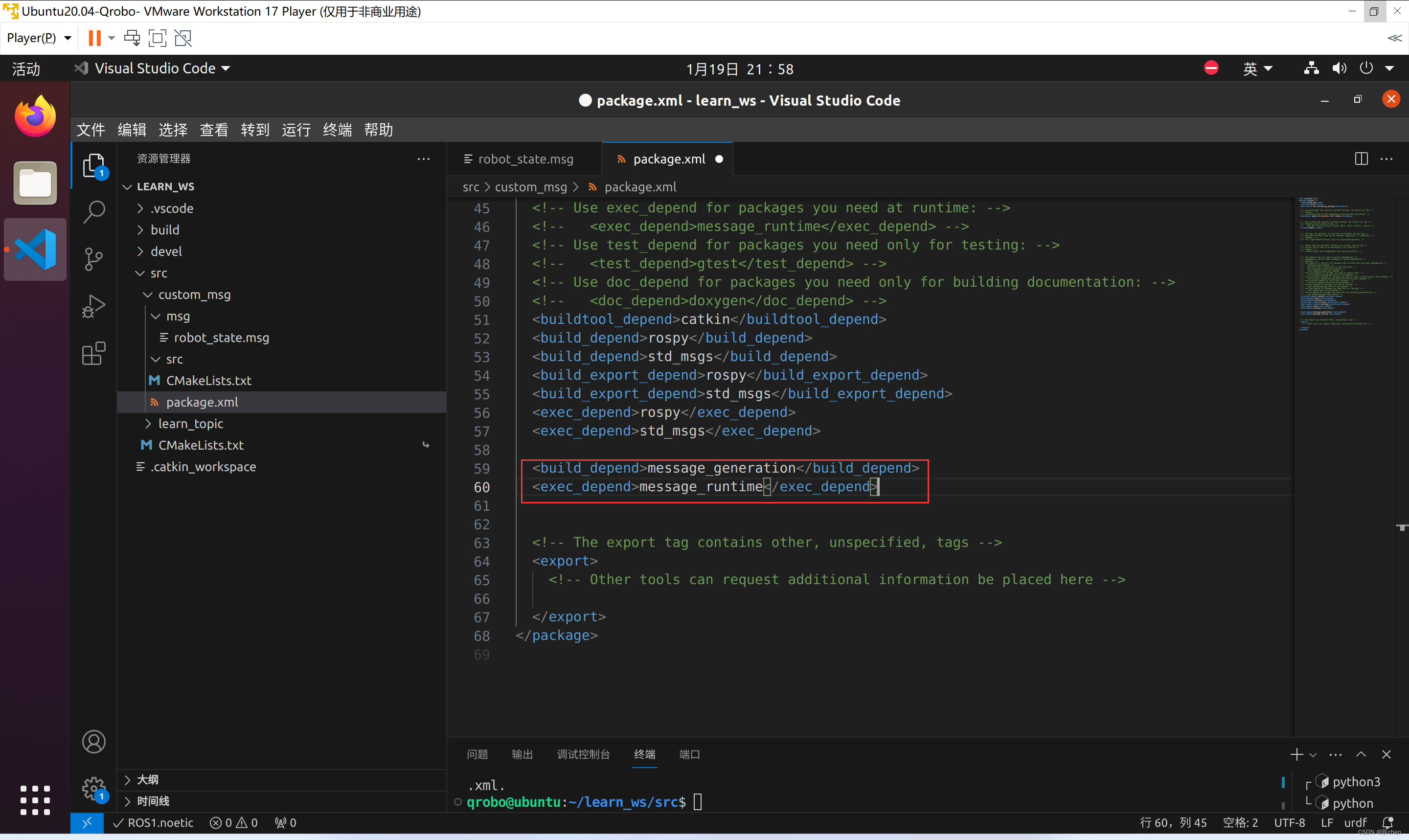This screenshot has height=840, width=1409.
Task: Open the new terminal profile dropdown arrow
Action: (x=1313, y=755)
